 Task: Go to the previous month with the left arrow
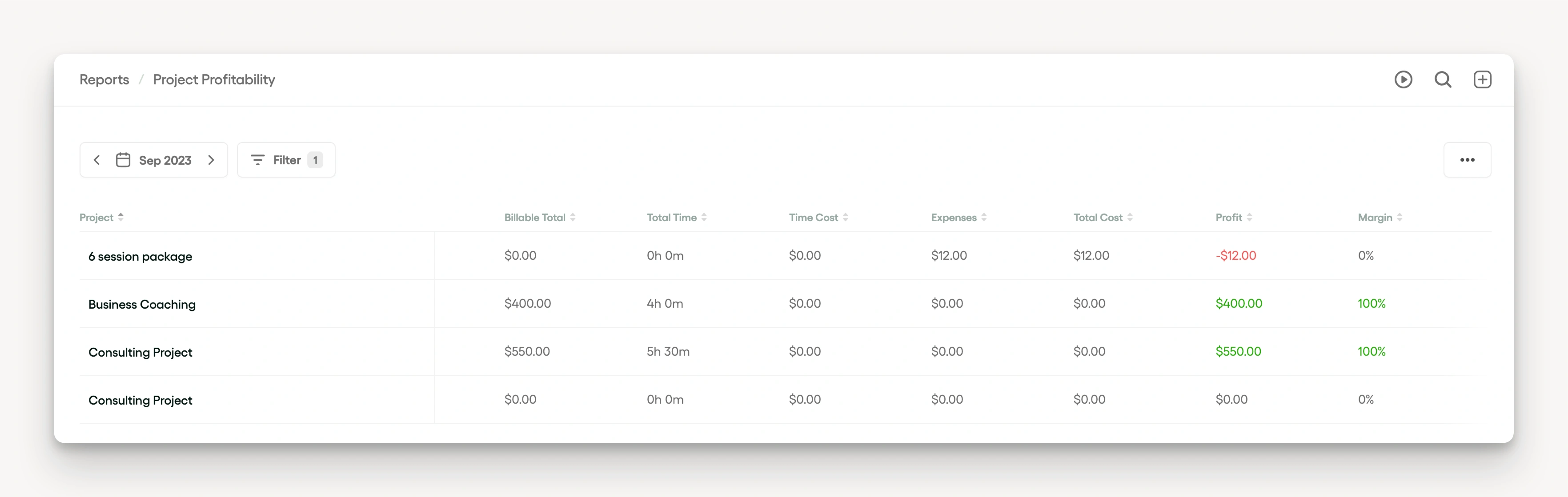tap(97, 160)
